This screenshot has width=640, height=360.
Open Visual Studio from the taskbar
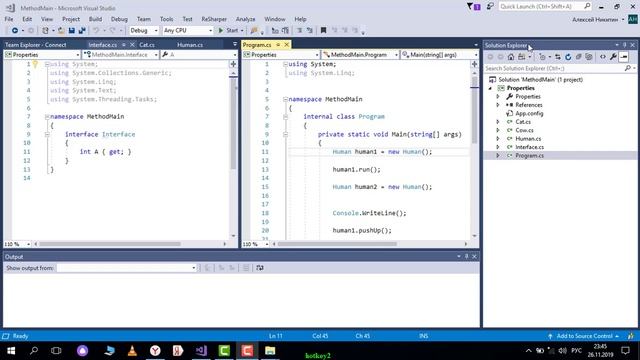[201, 351]
